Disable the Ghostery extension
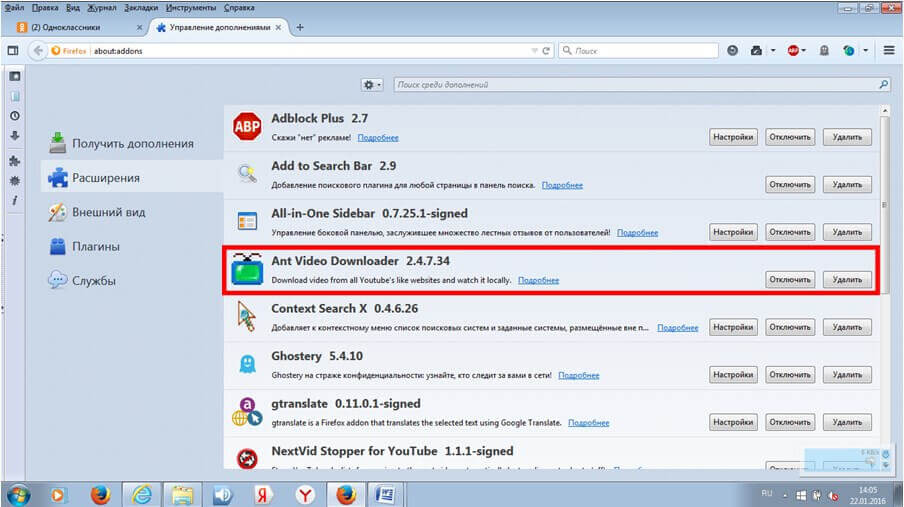Image resolution: width=904 pixels, height=507 pixels. pyautogui.click(x=790, y=375)
